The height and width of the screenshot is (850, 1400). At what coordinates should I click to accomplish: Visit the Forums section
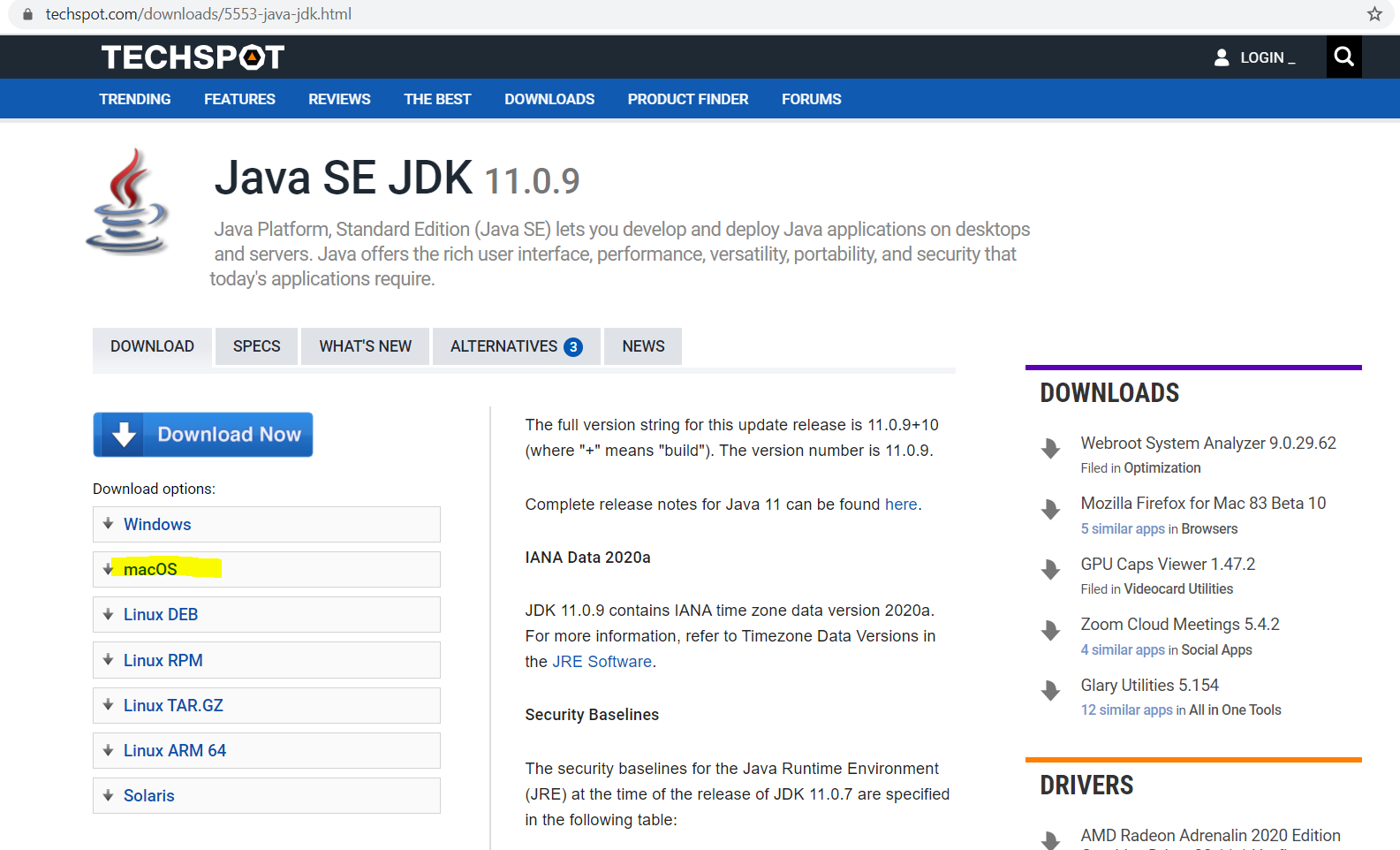[811, 99]
